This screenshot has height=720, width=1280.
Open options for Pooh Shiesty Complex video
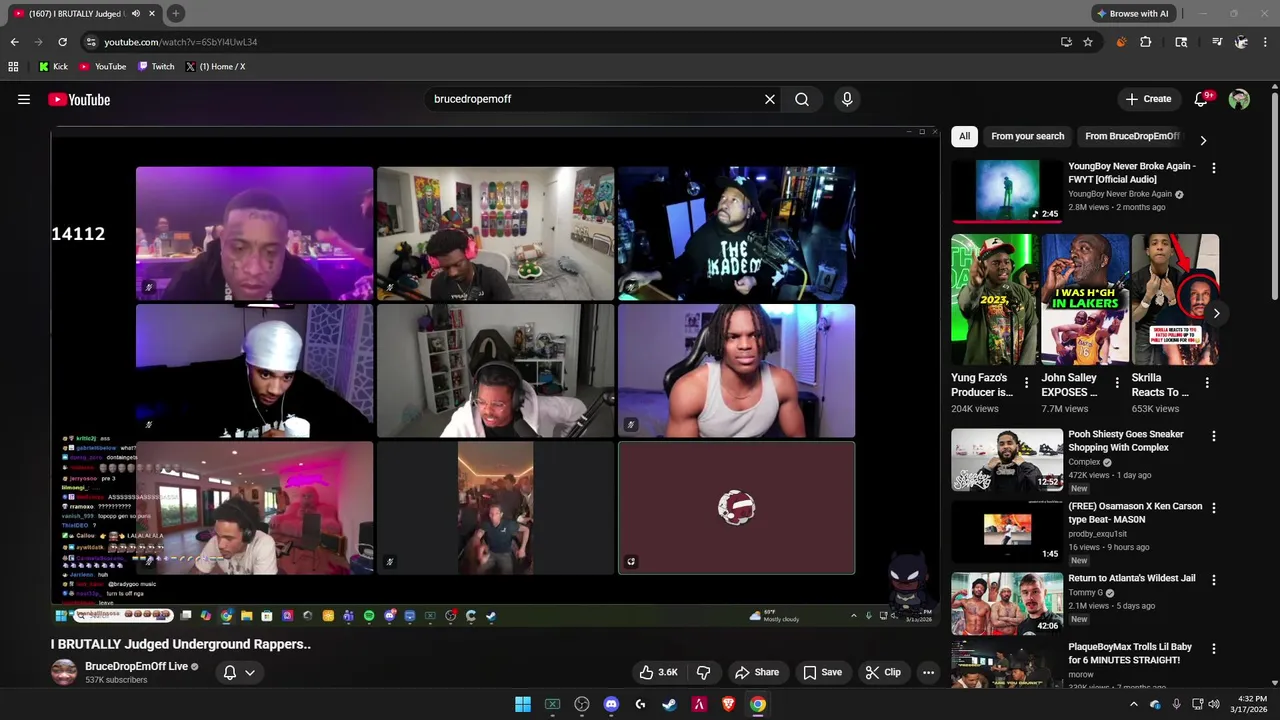[x=1213, y=436]
